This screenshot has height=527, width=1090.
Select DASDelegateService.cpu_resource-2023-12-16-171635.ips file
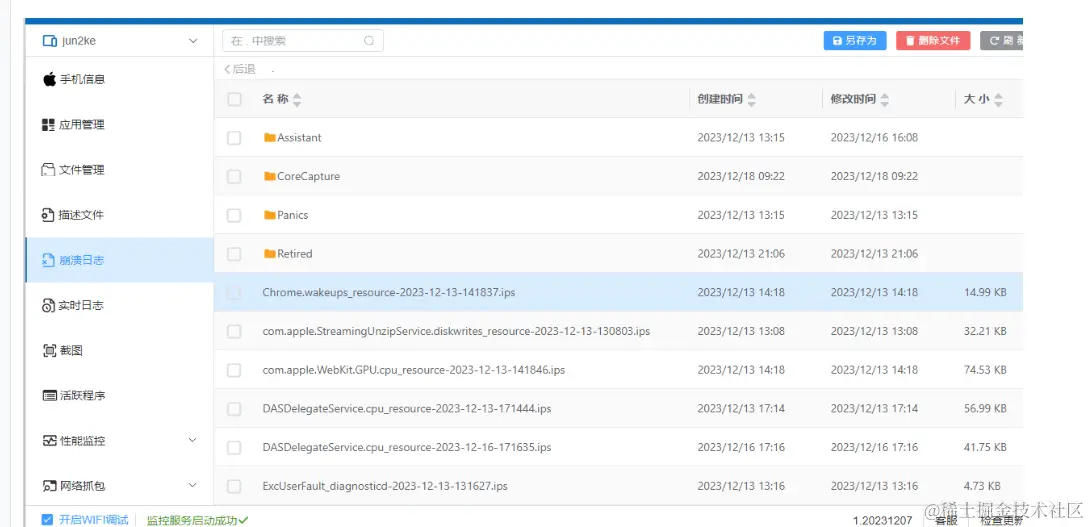pyautogui.click(x=407, y=447)
